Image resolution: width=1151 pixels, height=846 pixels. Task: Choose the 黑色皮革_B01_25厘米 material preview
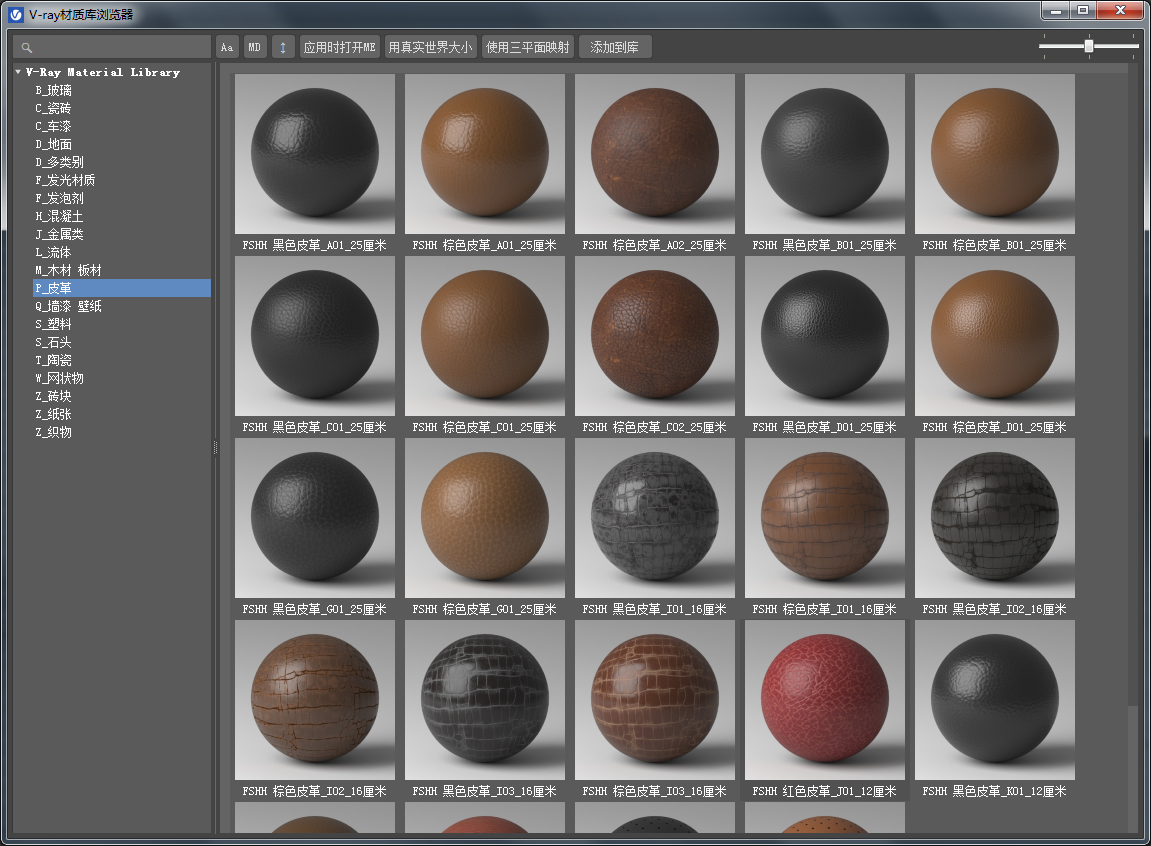point(825,154)
